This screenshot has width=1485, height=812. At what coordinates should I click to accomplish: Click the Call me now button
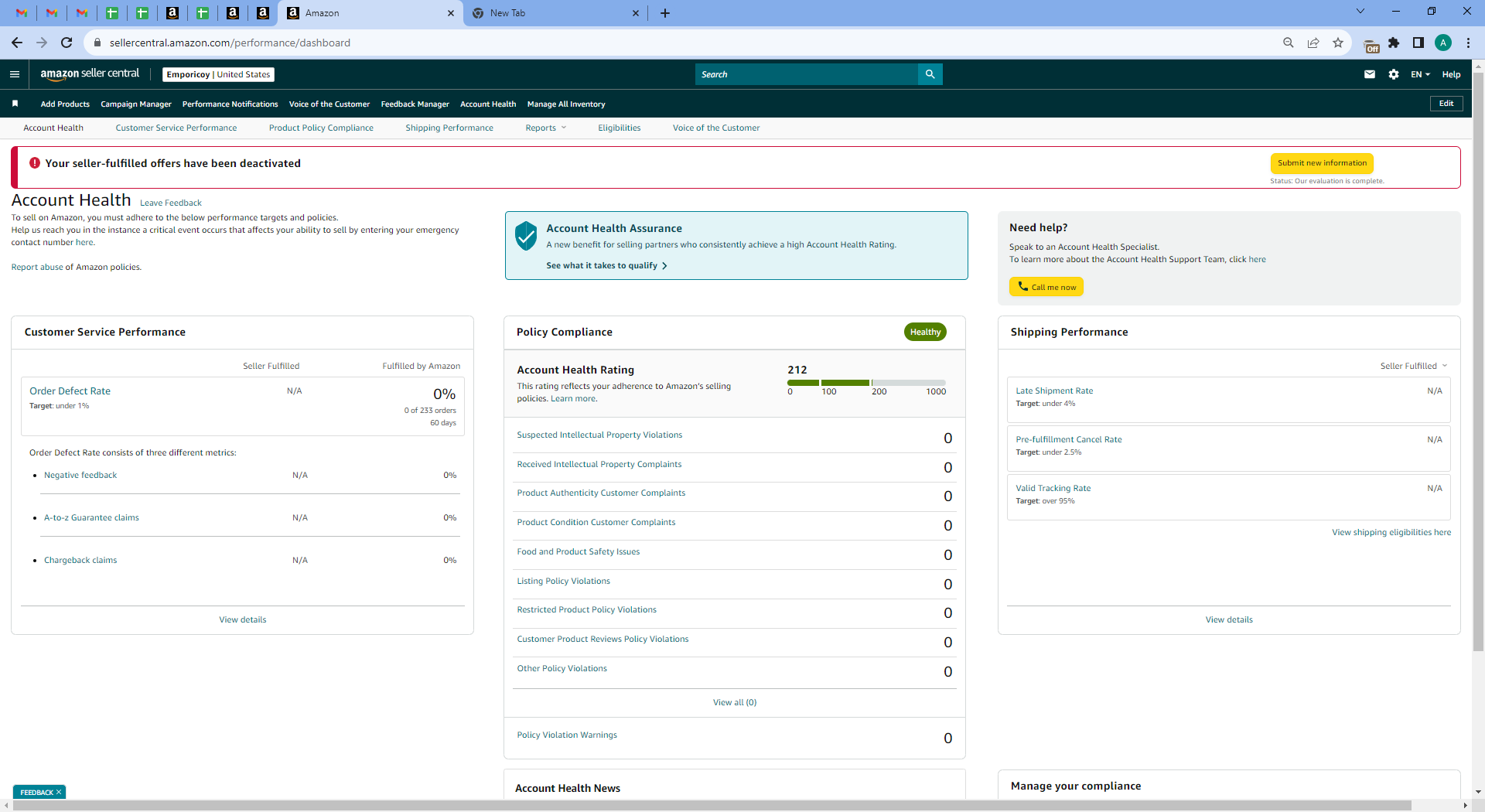[1046, 287]
